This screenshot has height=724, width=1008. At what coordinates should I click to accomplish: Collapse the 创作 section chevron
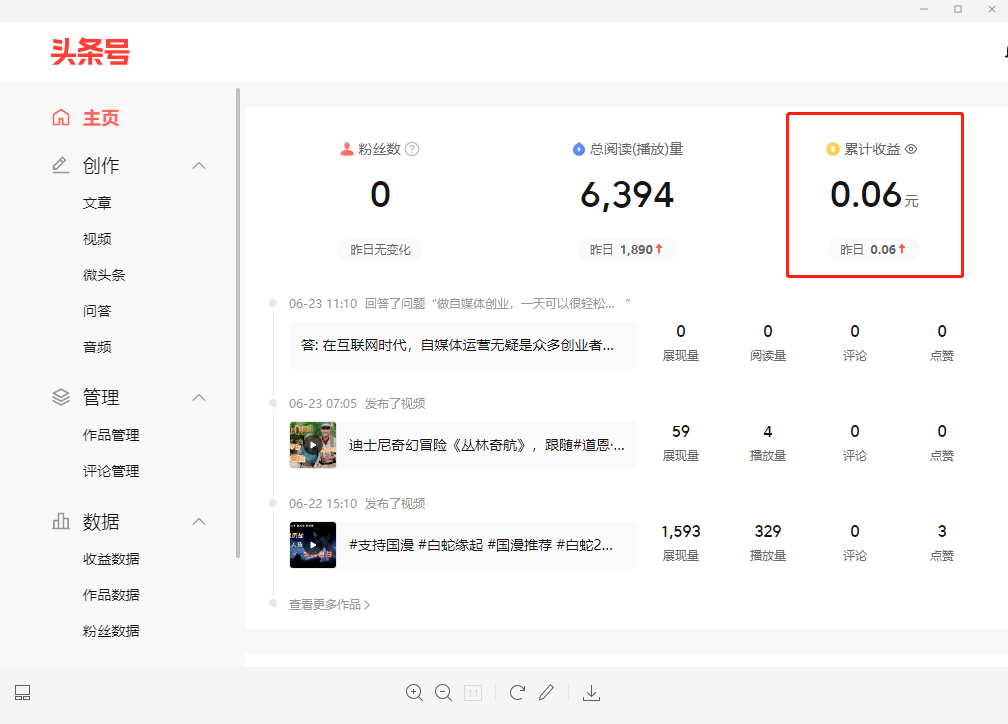[198, 165]
